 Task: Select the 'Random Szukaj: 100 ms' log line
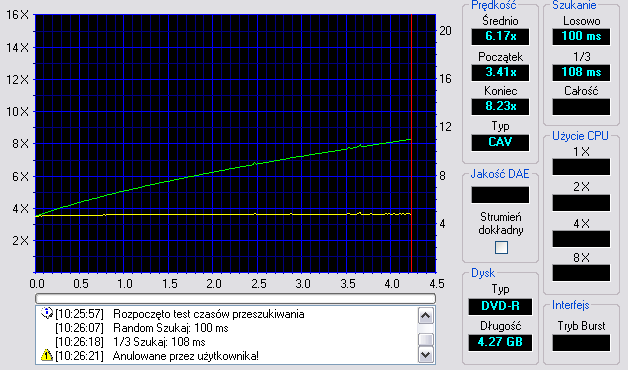[171, 328]
